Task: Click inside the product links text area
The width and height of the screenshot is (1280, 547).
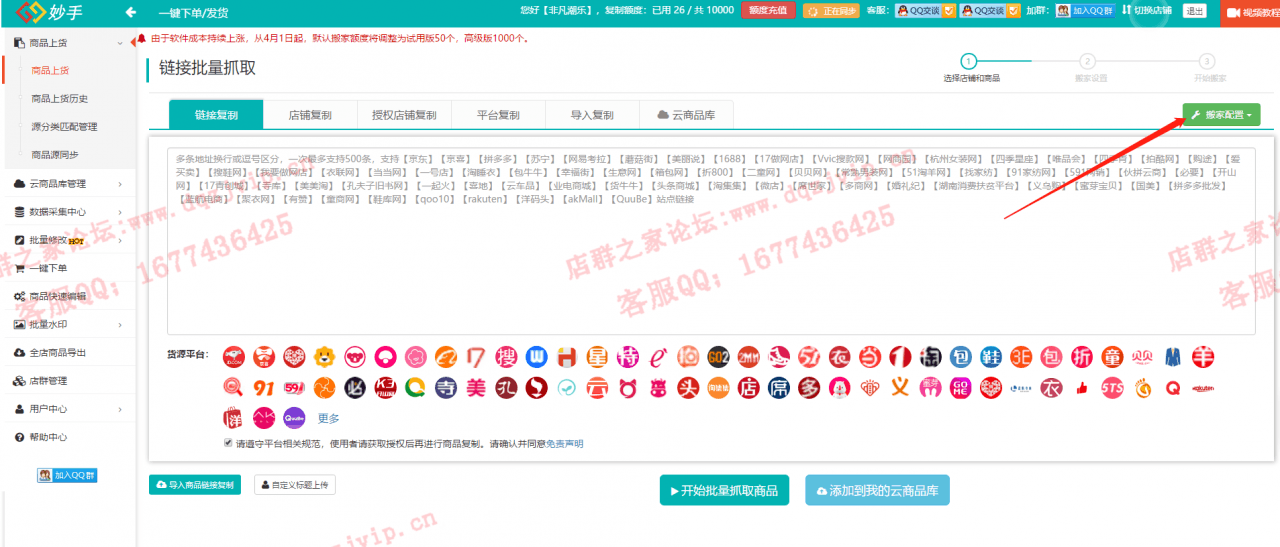Action: (711, 240)
